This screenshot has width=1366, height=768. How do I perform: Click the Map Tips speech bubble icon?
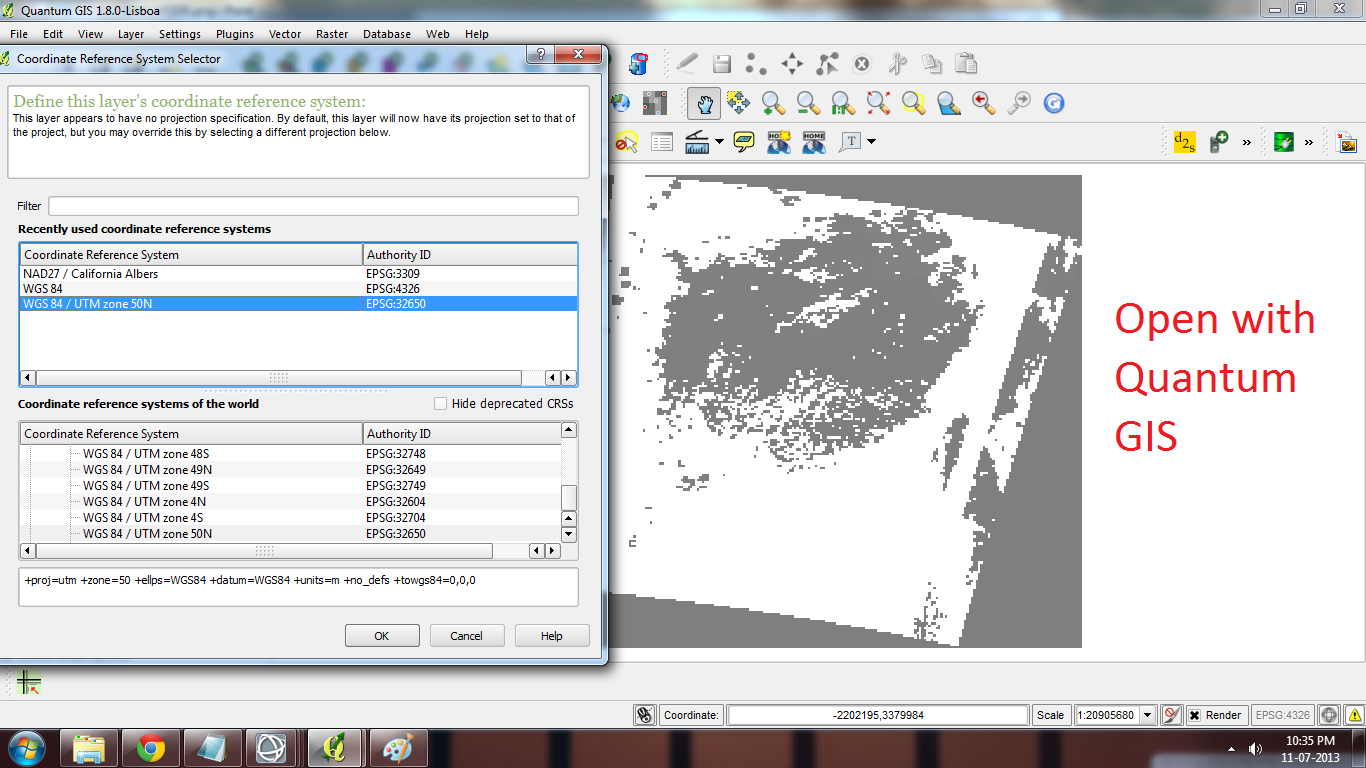(x=744, y=142)
